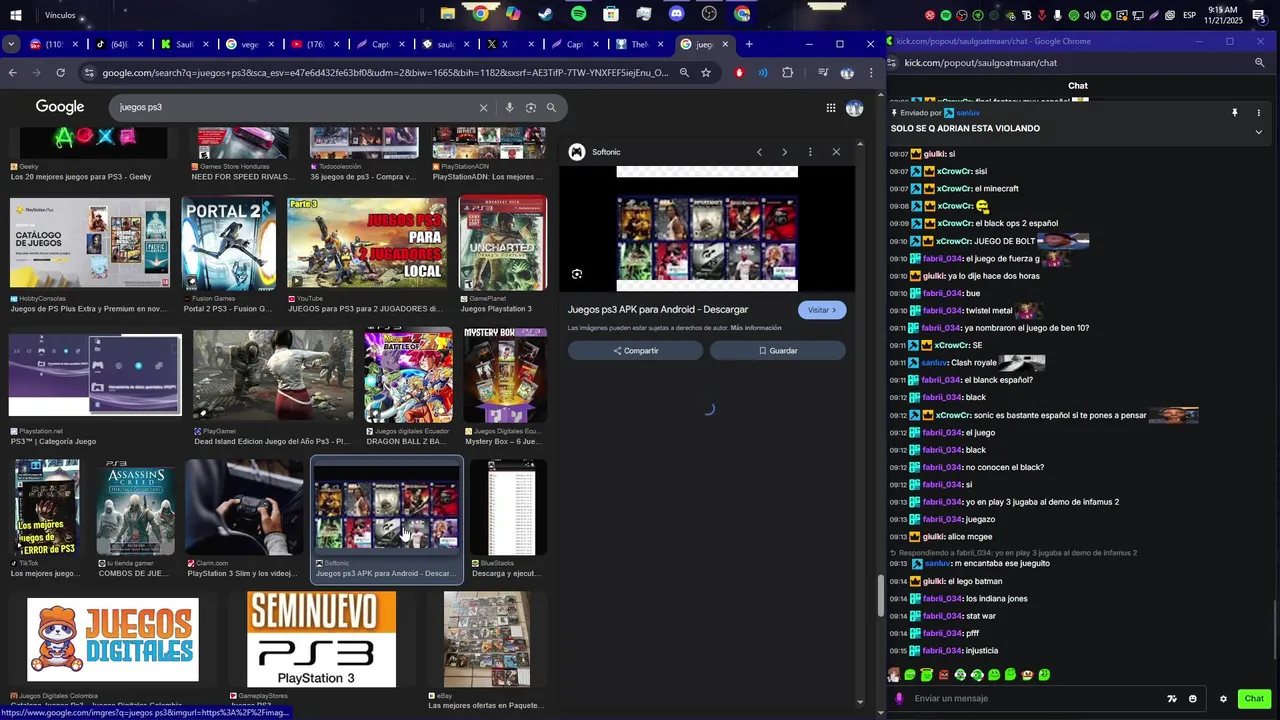This screenshot has height=720, width=1280.
Task: Click the Compartir button
Action: (x=636, y=351)
